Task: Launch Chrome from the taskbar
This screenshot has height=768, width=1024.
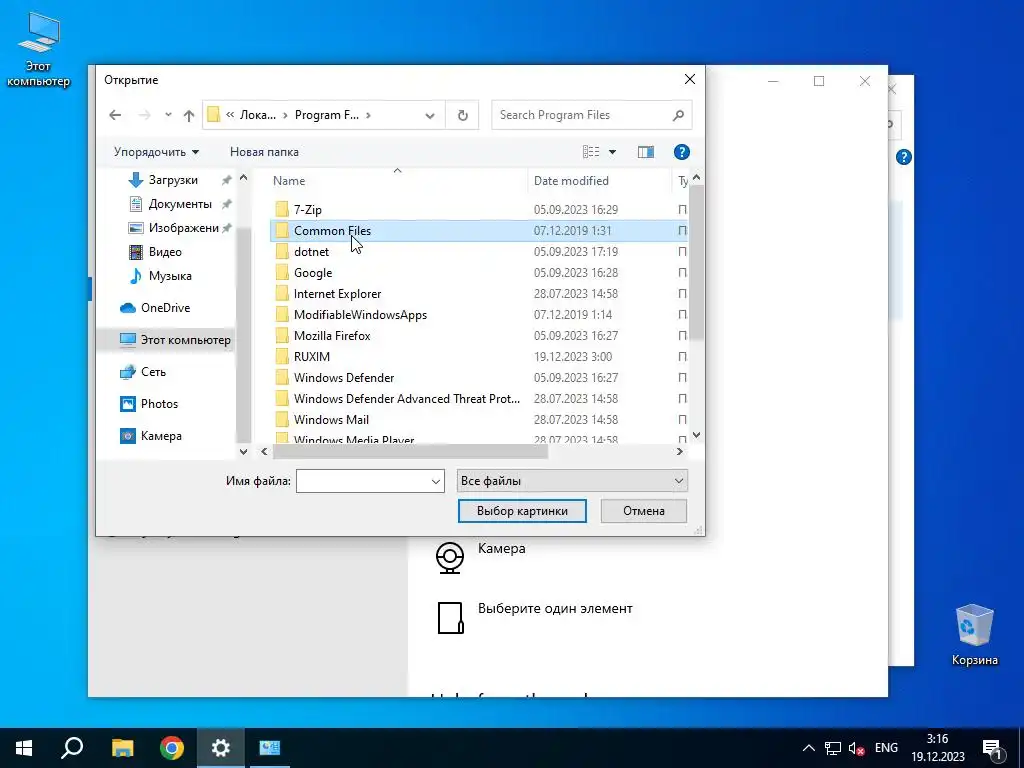Action: point(172,748)
